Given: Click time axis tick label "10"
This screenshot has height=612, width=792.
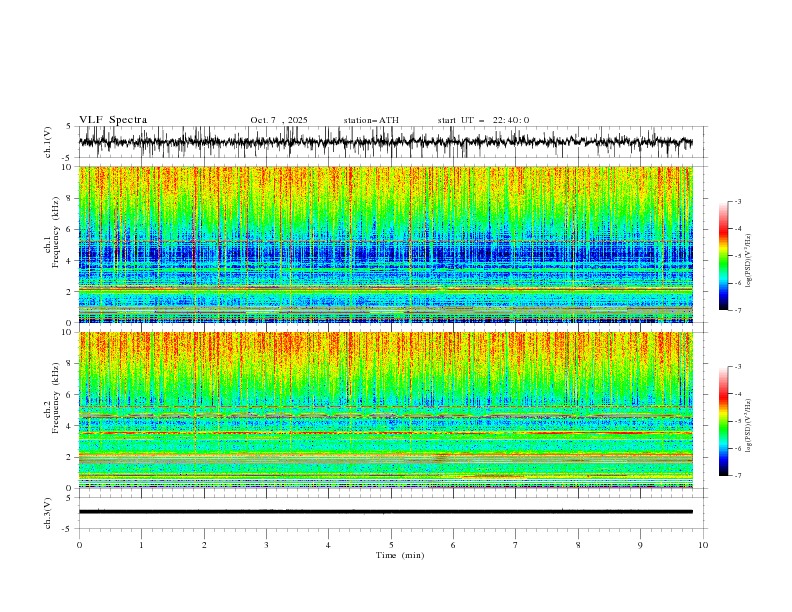Looking at the screenshot, I should click(703, 545).
